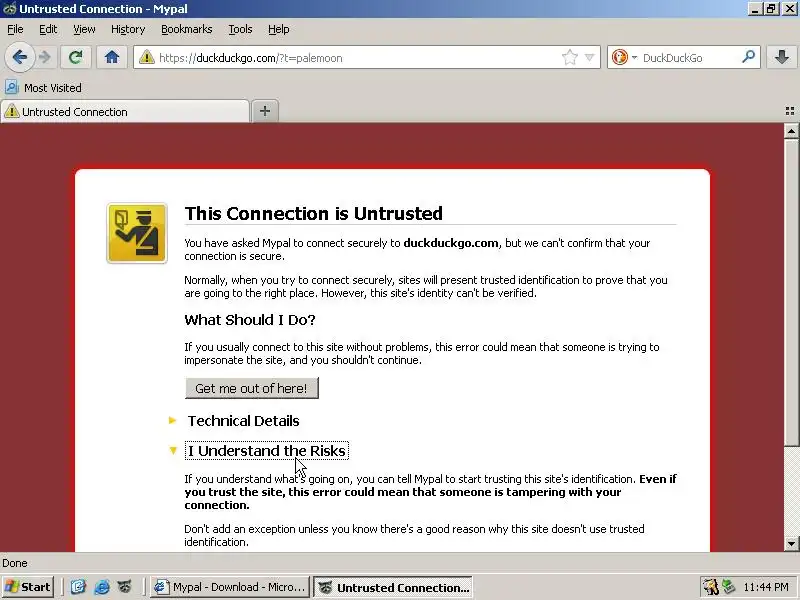Click the first system tray icon
This screenshot has height=600, width=800.
coord(710,587)
